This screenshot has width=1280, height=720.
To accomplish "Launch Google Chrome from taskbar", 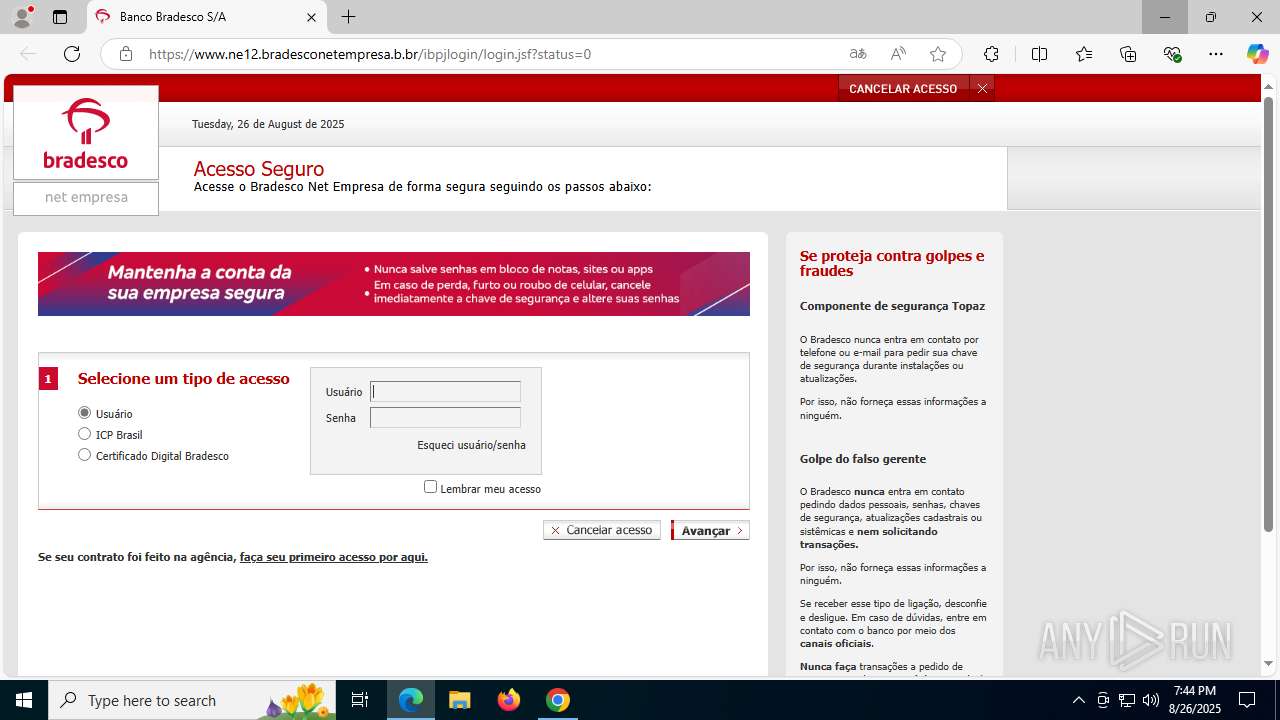I will (x=558, y=700).
